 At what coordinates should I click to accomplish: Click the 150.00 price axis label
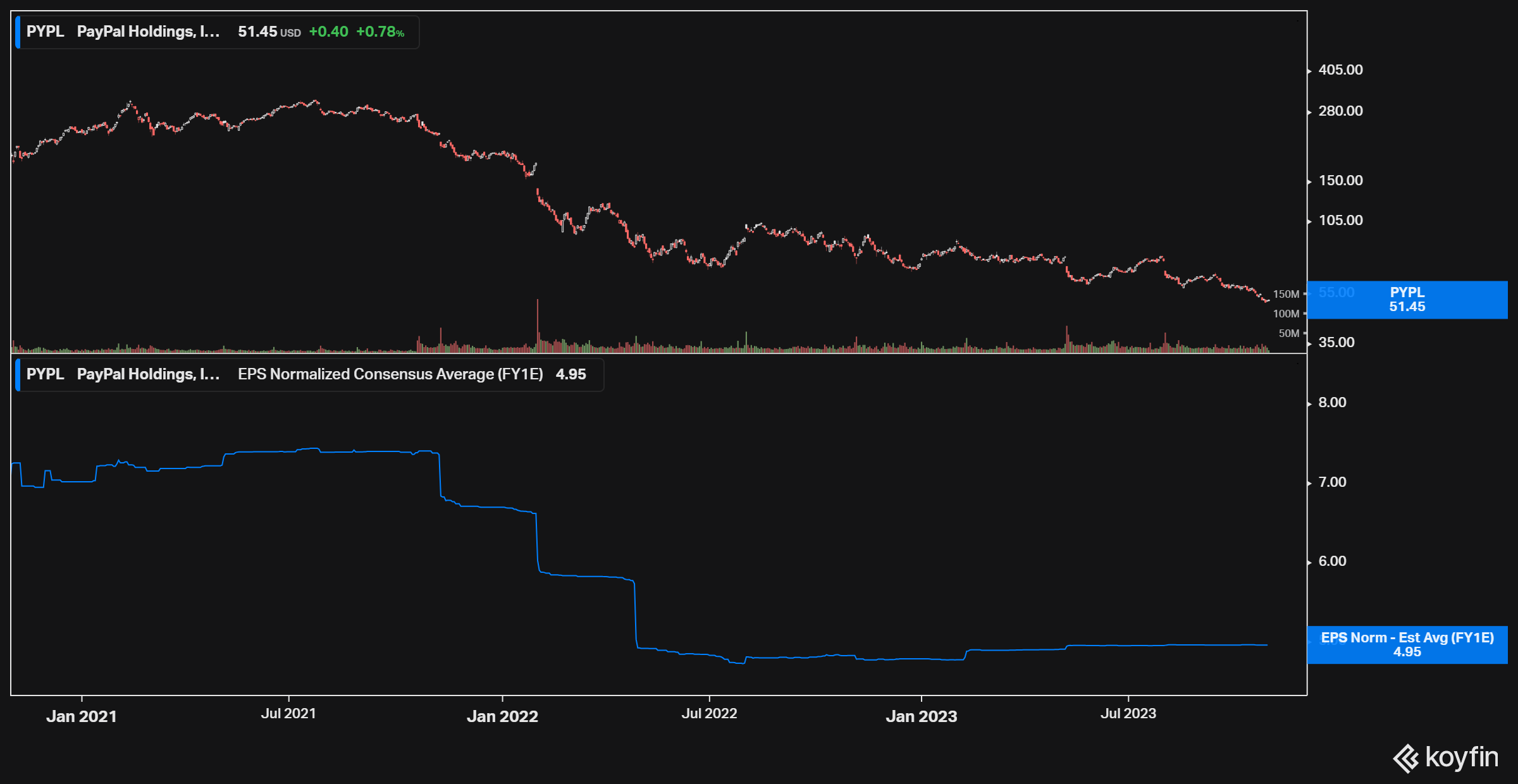(x=1340, y=181)
